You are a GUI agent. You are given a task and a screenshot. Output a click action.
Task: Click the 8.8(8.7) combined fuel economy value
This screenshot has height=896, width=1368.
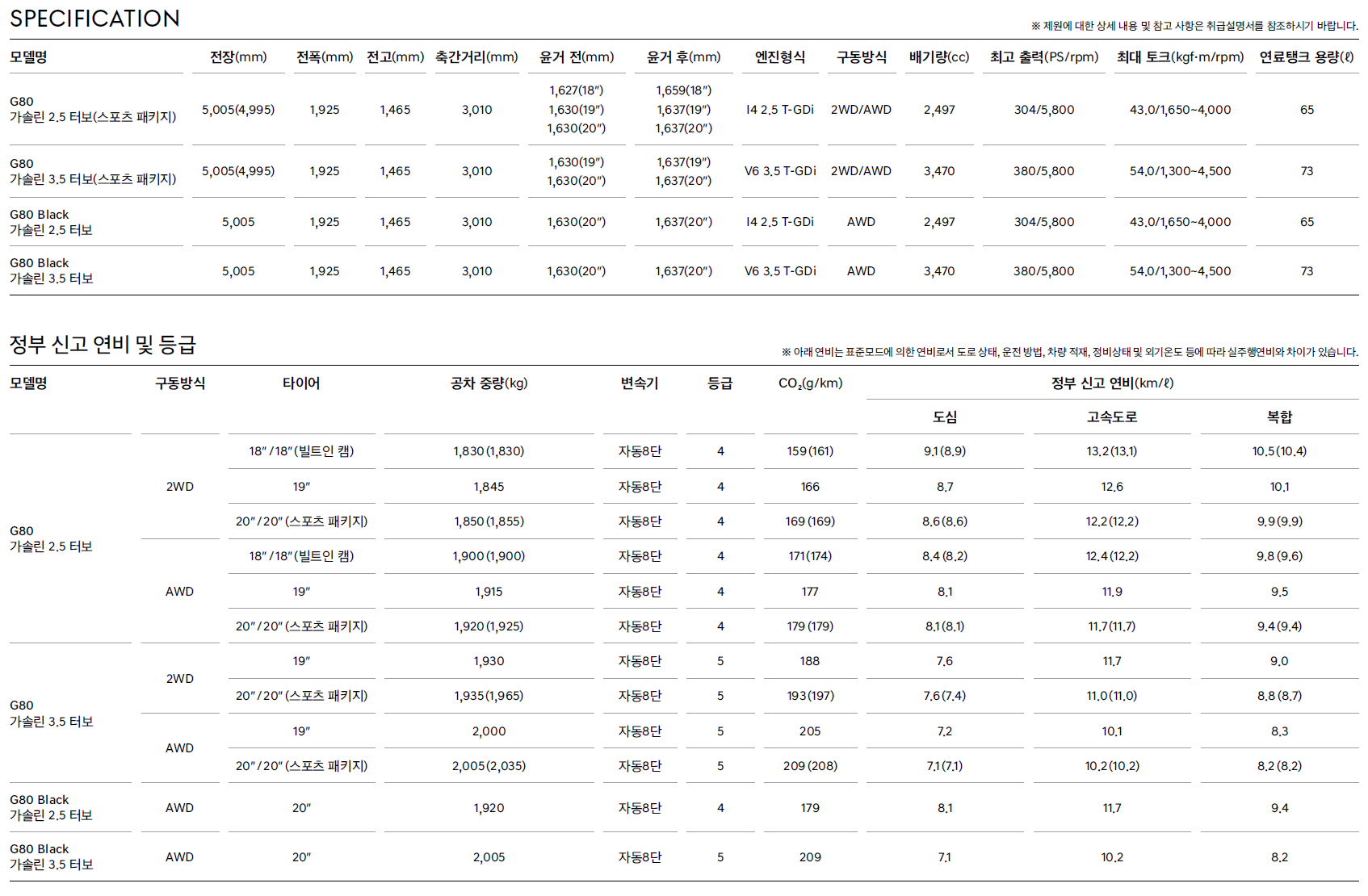point(1279,696)
